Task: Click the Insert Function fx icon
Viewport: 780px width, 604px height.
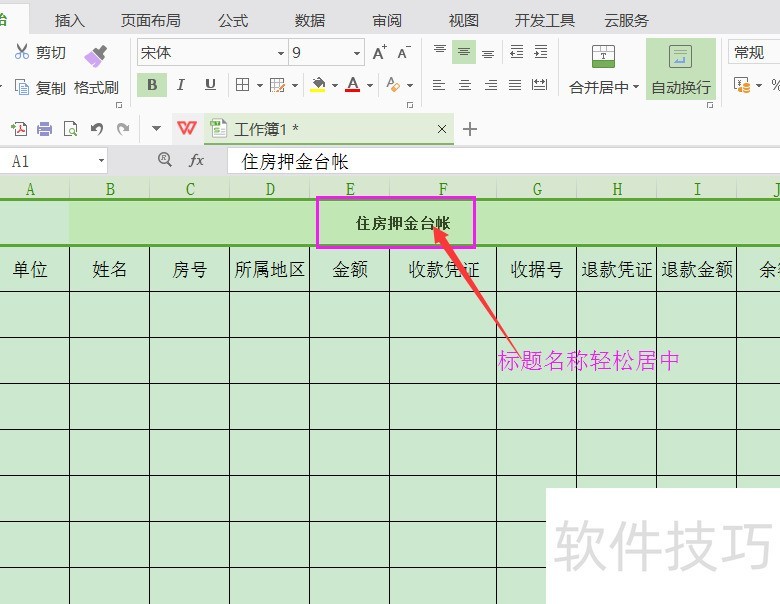Action: (196, 160)
